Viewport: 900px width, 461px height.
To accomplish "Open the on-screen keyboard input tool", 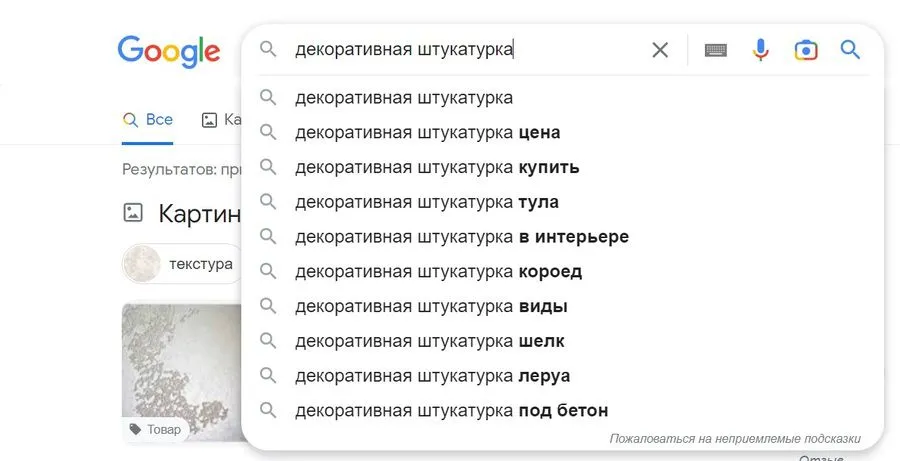I will click(715, 50).
